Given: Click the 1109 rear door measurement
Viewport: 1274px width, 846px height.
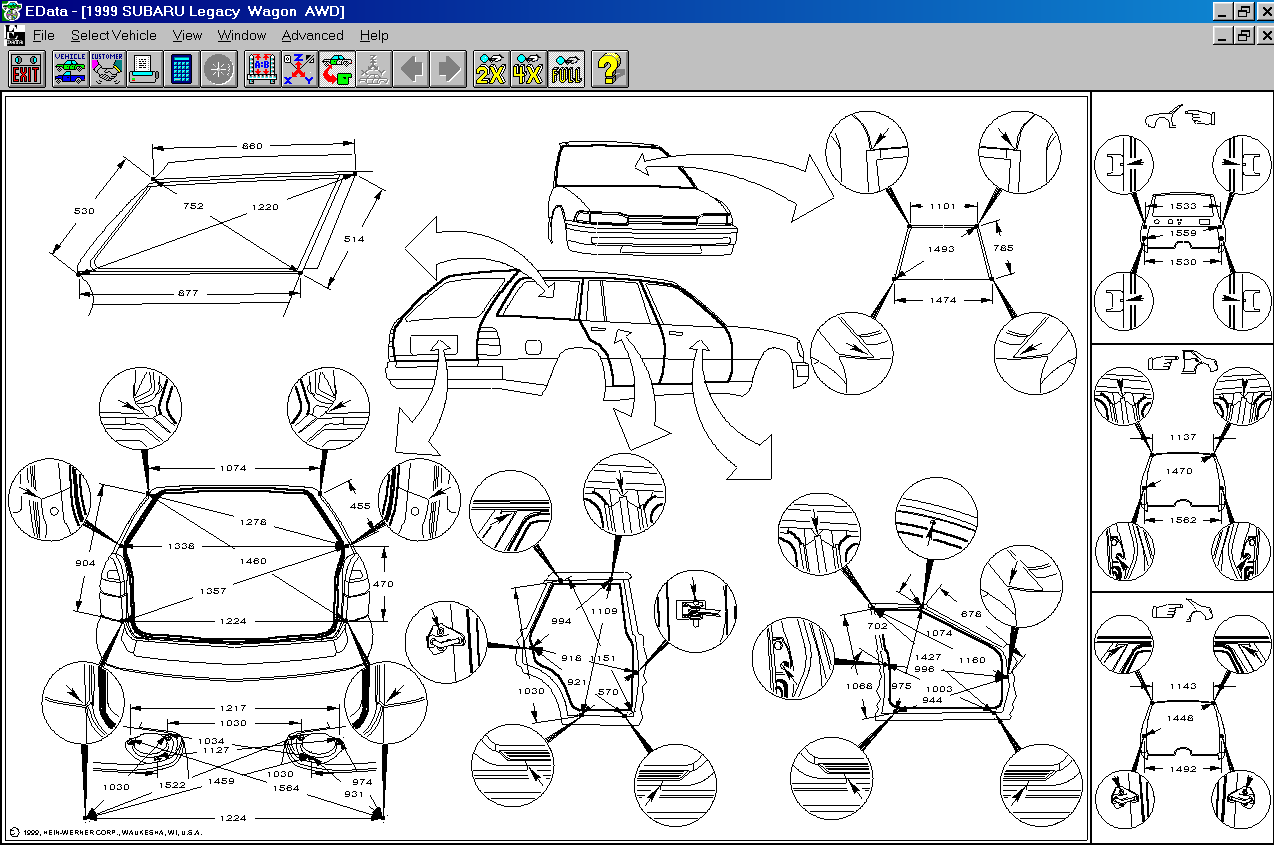Looking at the screenshot, I should point(604,610).
